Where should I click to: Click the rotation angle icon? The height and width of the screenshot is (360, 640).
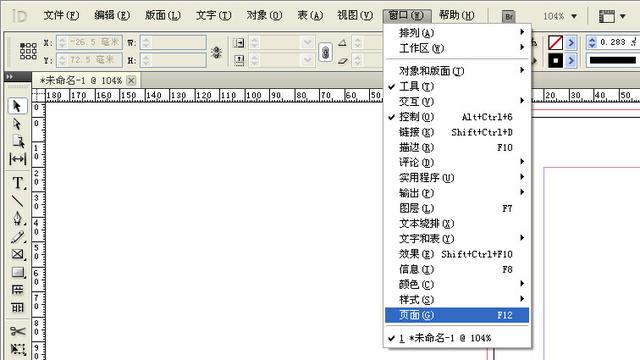342,42
